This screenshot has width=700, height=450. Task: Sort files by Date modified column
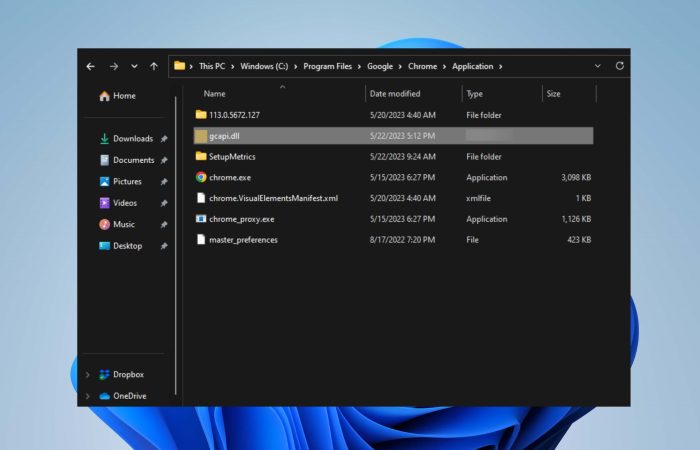[x=395, y=94]
